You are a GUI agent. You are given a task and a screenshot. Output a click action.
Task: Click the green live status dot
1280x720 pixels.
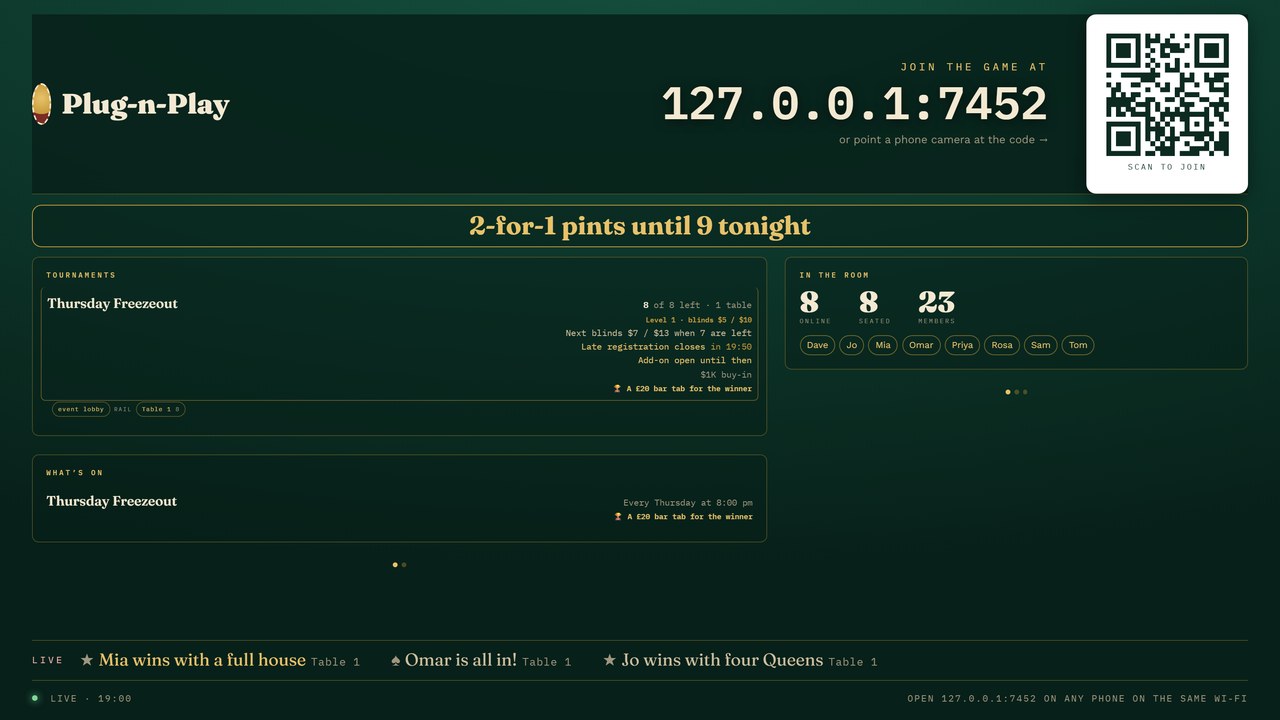(x=35, y=698)
